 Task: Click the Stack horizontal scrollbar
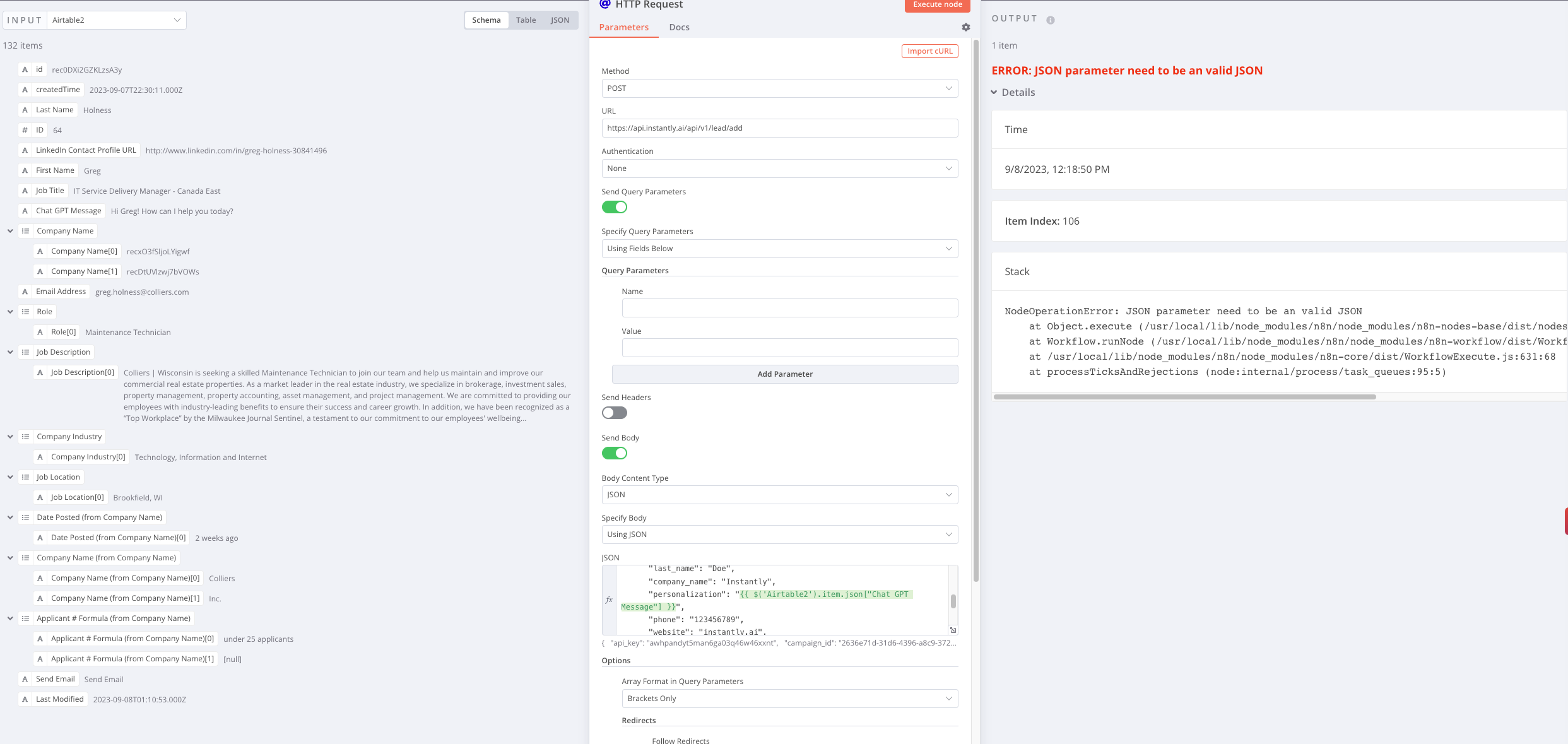click(x=1184, y=397)
